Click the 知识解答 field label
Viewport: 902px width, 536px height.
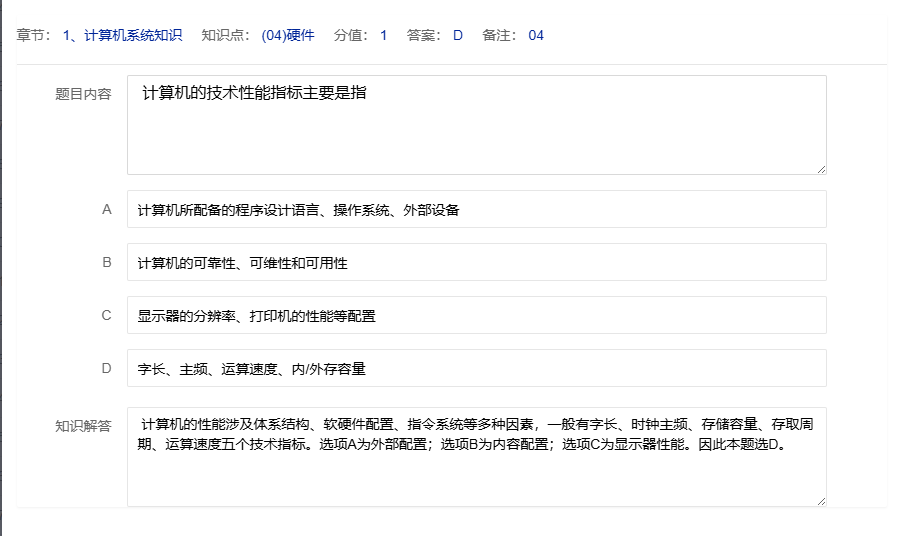[83, 426]
